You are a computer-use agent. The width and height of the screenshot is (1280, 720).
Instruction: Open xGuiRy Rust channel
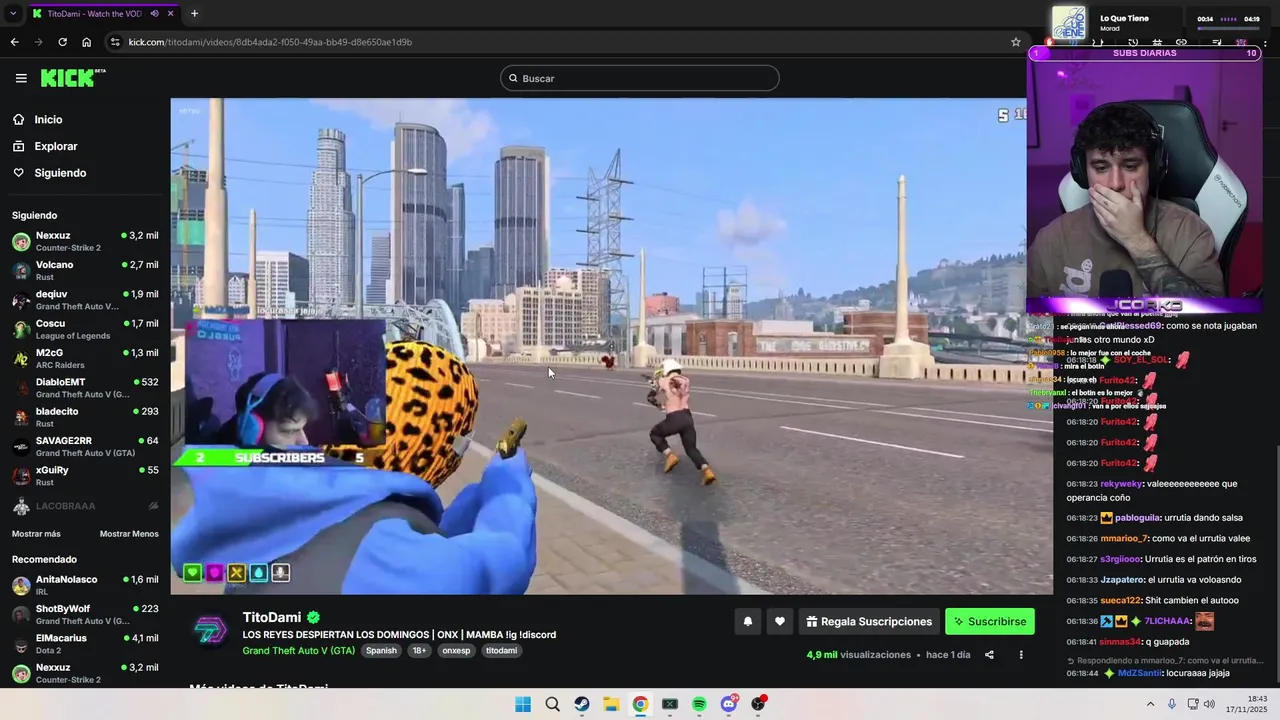pyautogui.click(x=85, y=475)
